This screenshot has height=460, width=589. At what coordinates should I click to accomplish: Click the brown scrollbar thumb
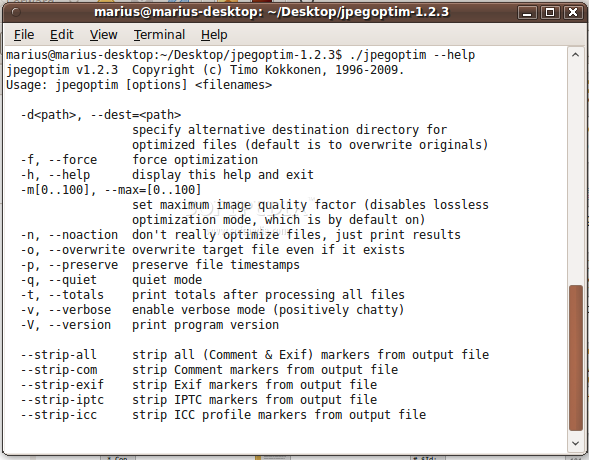[x=575, y=357]
